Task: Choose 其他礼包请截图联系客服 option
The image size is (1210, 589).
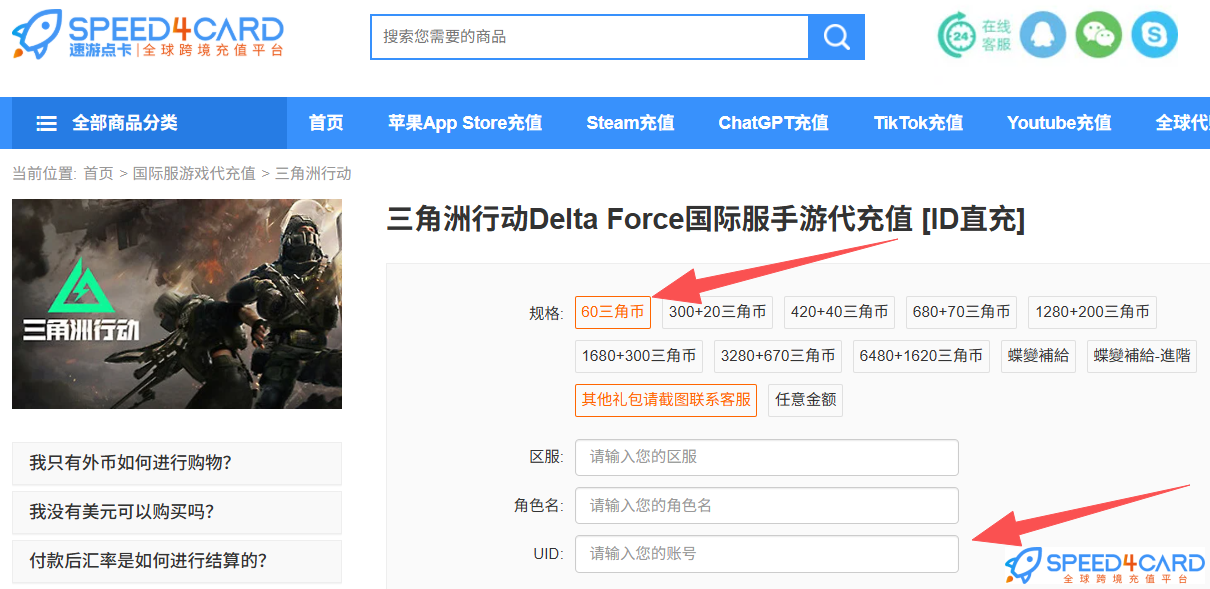Action: click(666, 400)
